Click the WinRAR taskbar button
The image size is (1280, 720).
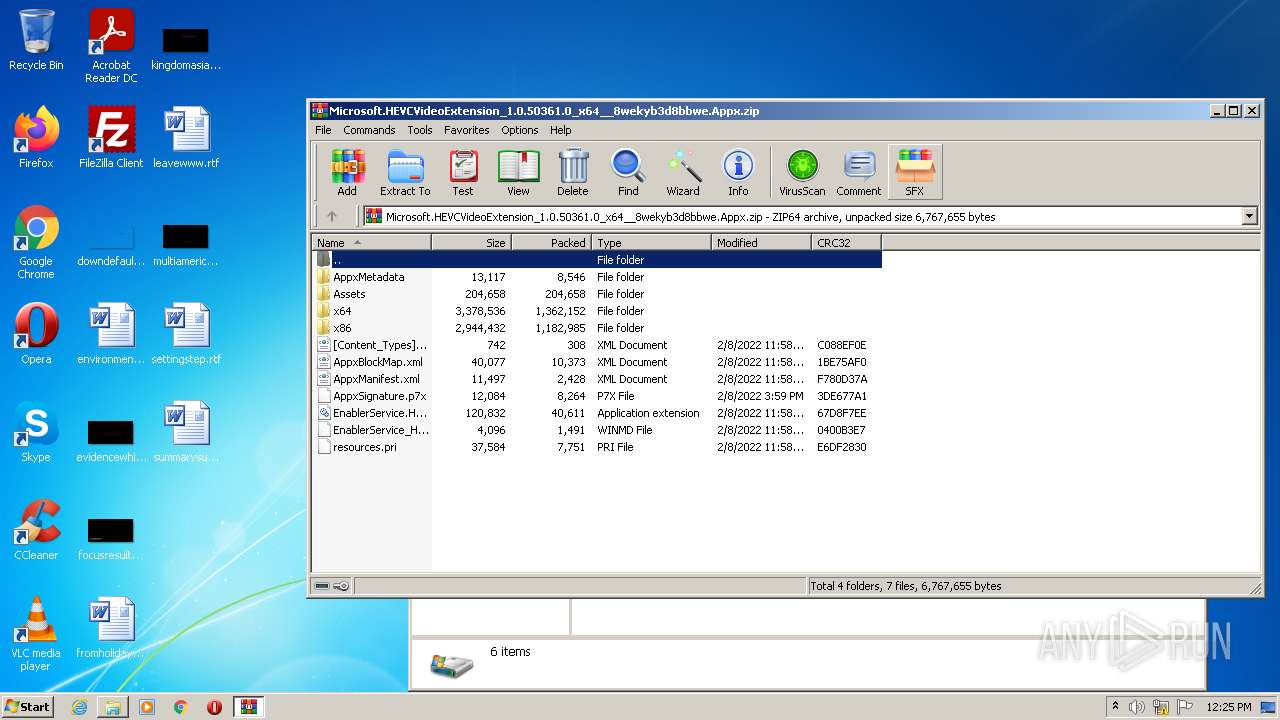(x=249, y=707)
